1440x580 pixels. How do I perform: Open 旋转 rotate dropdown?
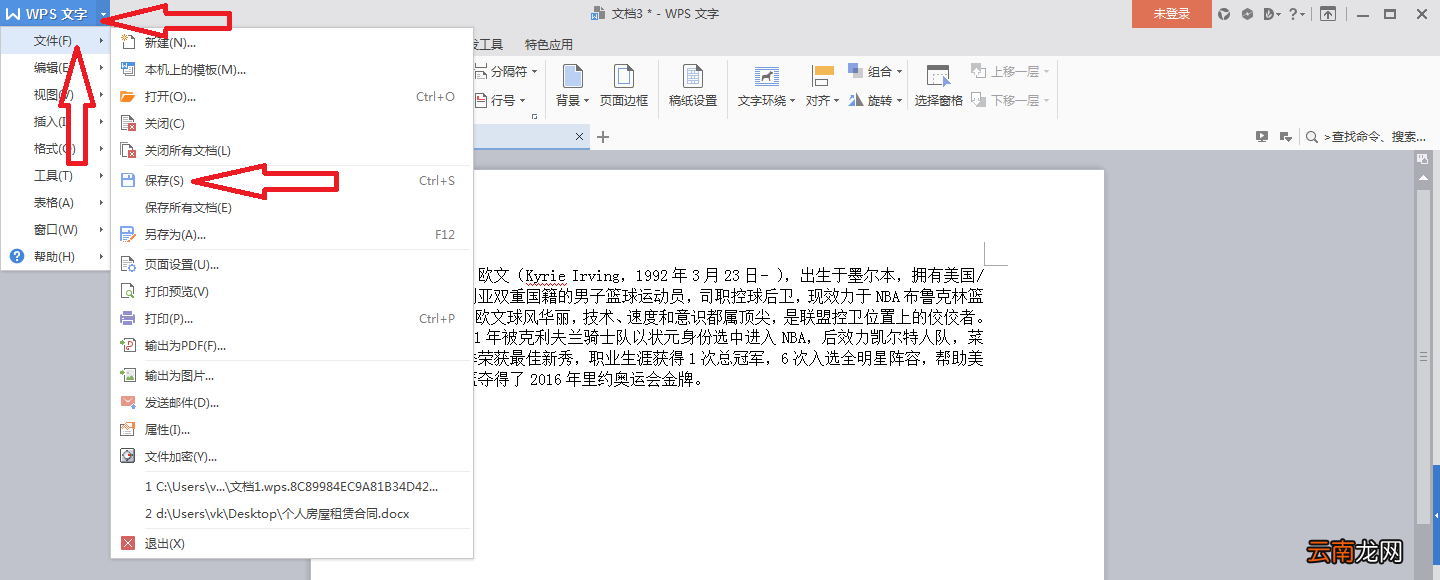[x=875, y=101]
